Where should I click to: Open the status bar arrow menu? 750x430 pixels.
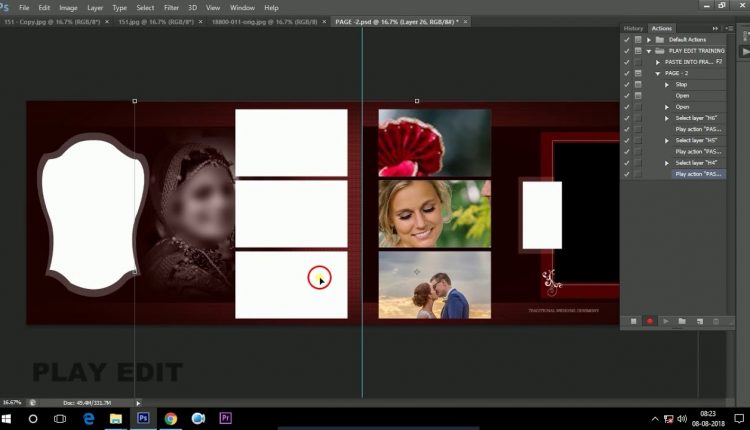pos(138,403)
